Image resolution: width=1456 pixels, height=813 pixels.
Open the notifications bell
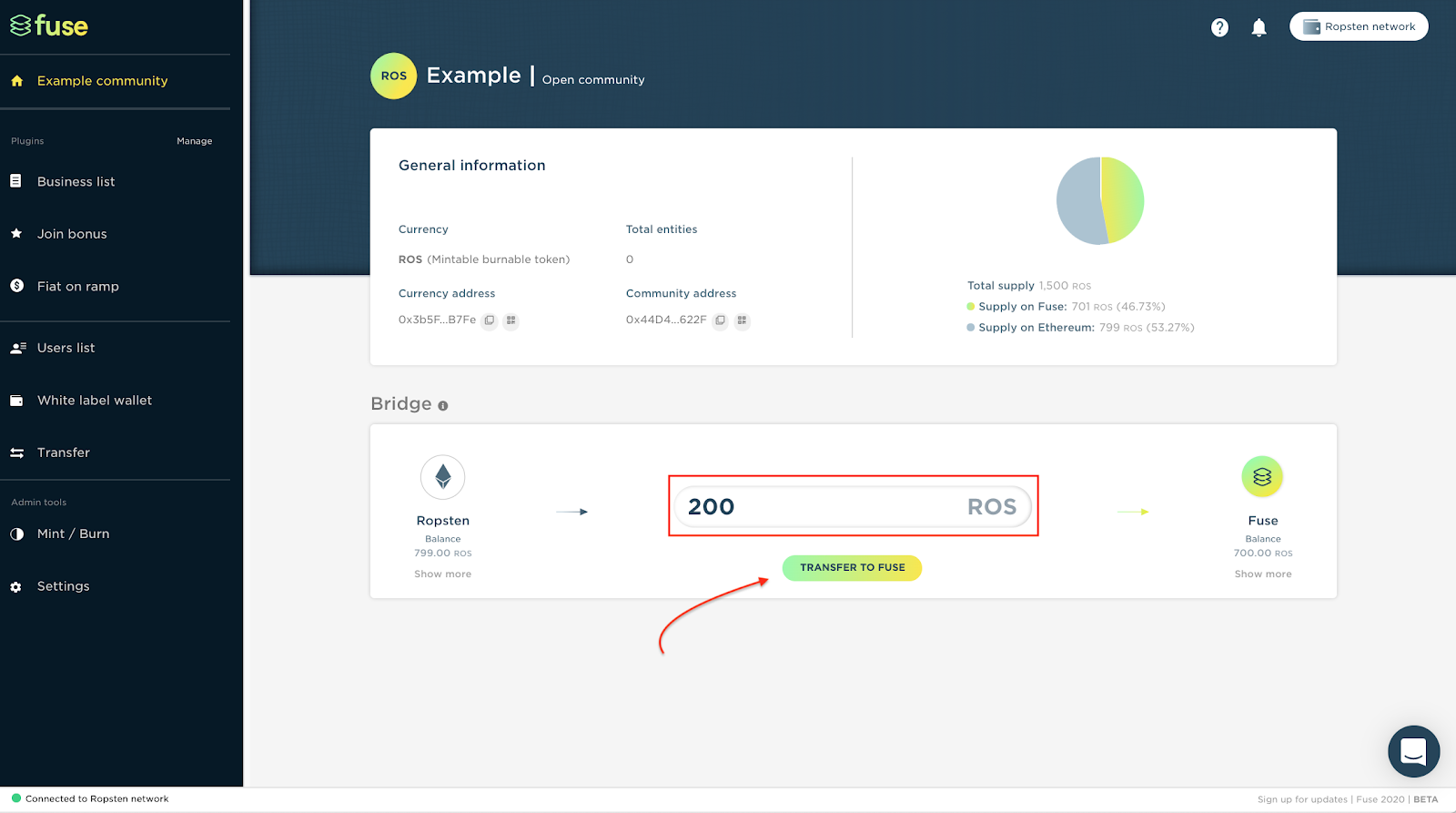[1259, 27]
